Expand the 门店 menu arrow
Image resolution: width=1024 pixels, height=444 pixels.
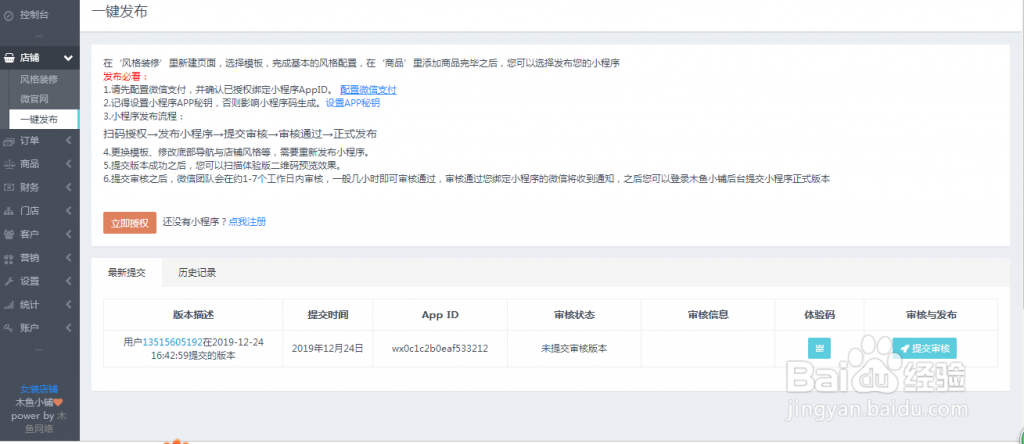69,211
